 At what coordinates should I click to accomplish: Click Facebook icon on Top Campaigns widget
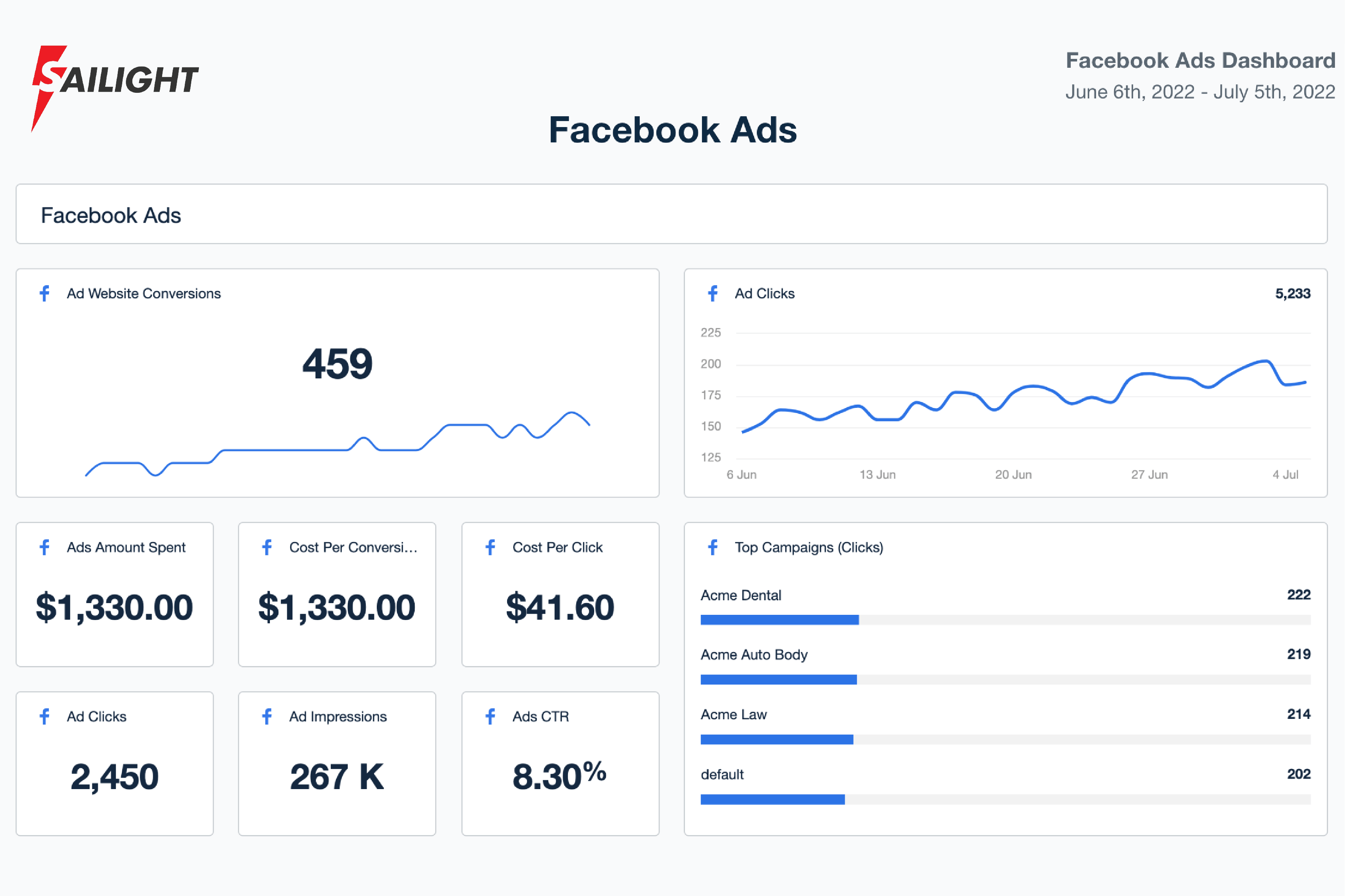[712, 547]
